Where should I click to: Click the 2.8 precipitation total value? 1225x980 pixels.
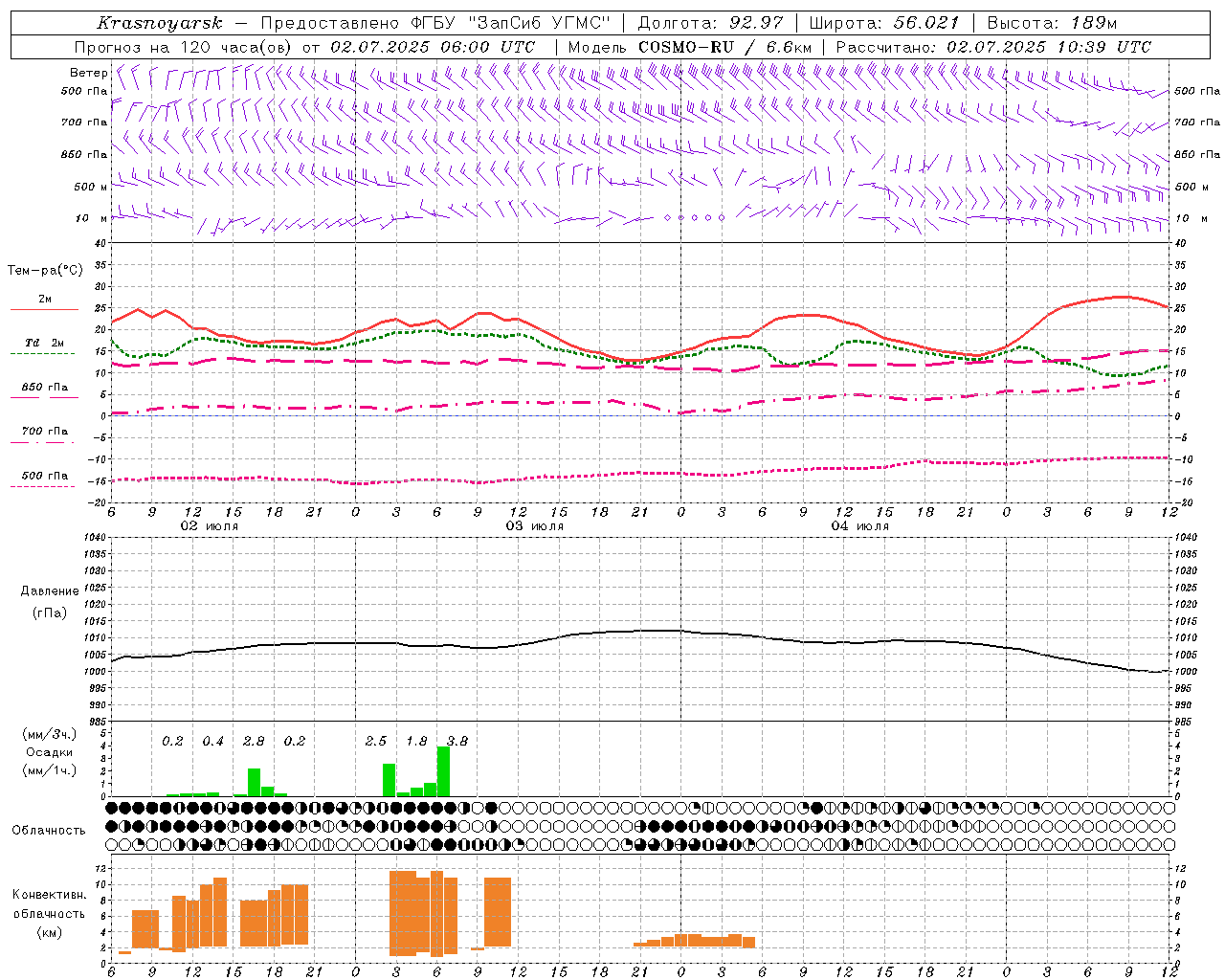point(254,742)
